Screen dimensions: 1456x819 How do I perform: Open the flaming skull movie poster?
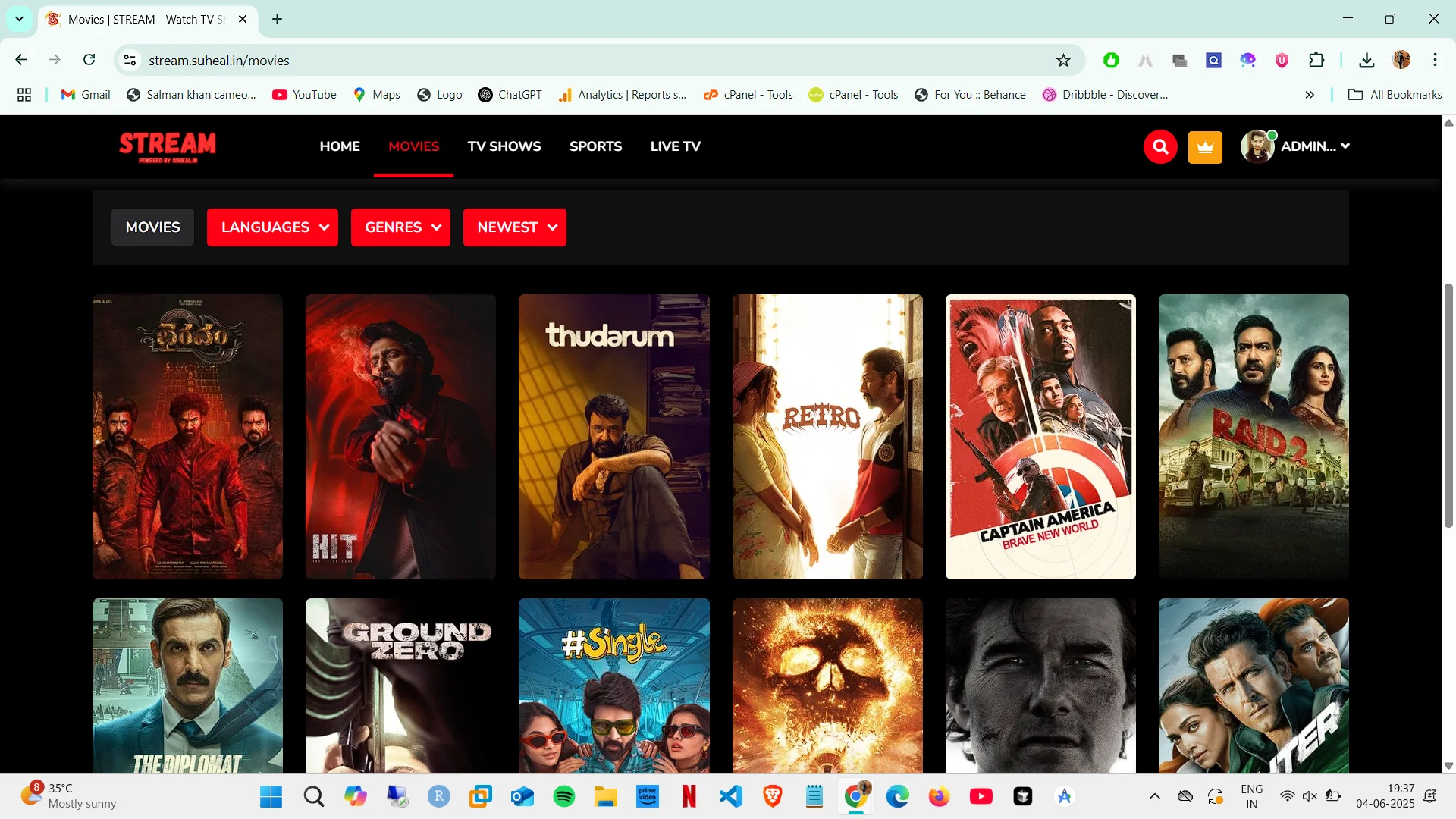[827, 686]
